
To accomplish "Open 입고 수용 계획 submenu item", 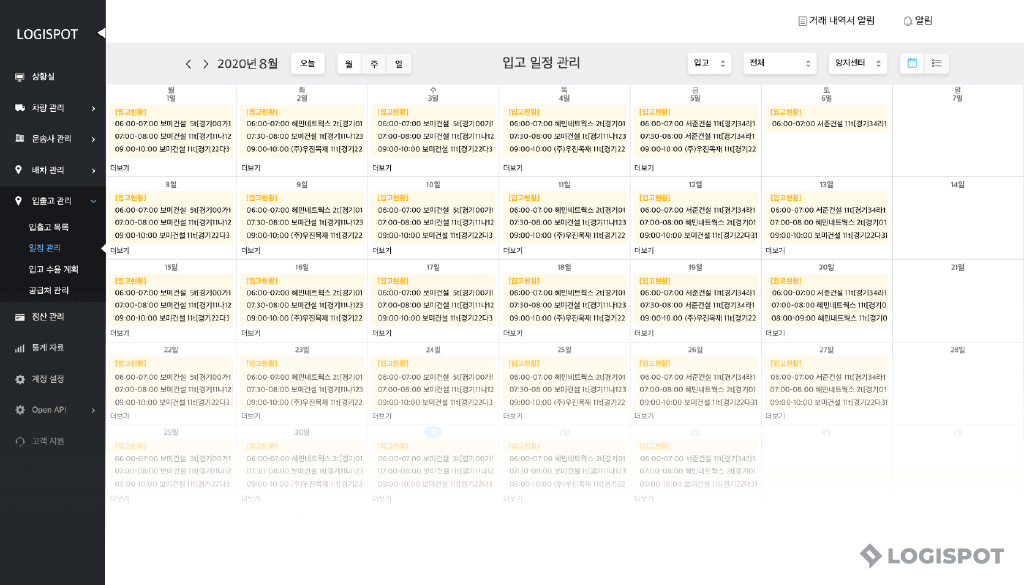I will [x=53, y=269].
